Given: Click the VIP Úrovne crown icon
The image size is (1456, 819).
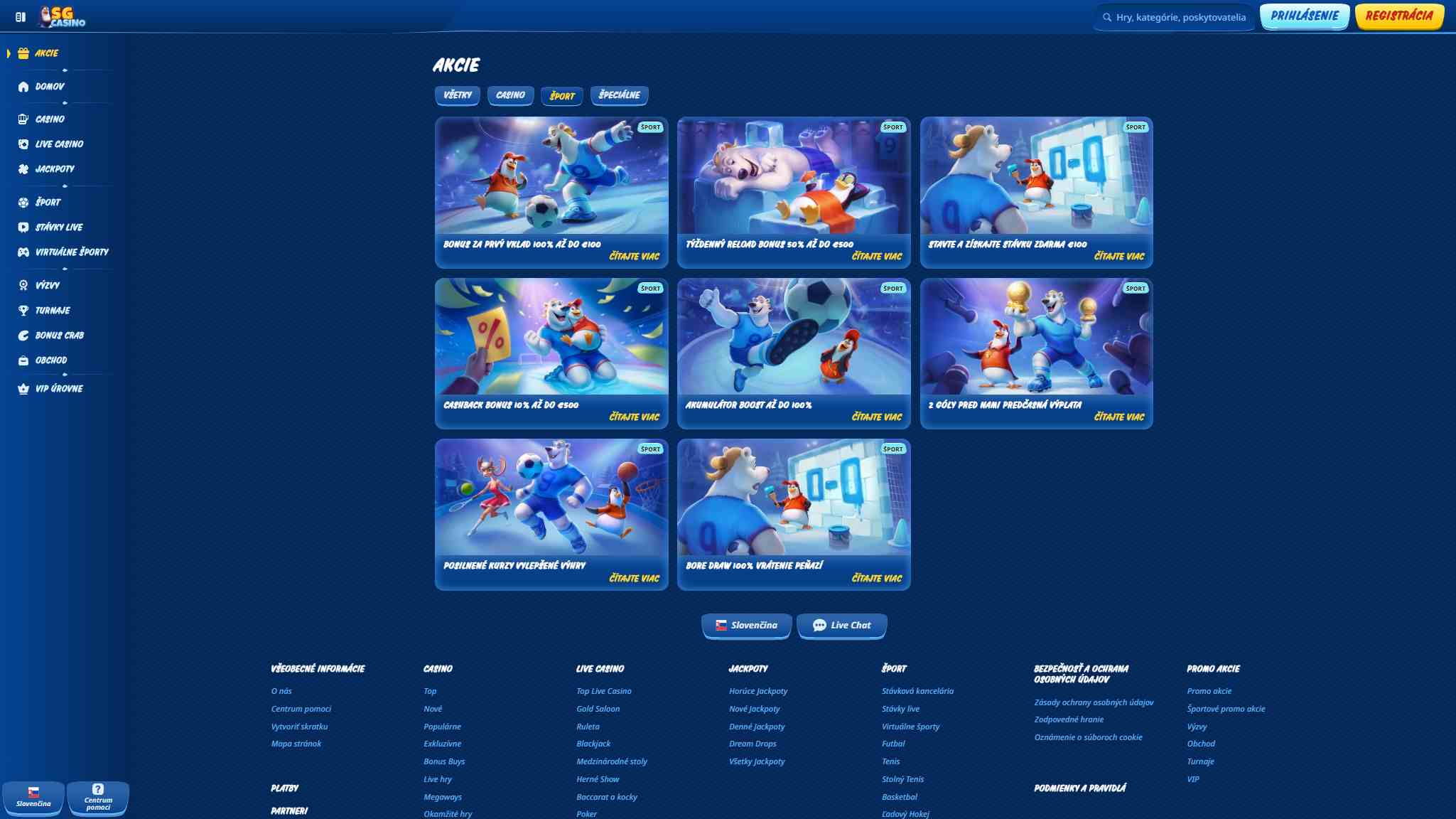Looking at the screenshot, I should (23, 389).
